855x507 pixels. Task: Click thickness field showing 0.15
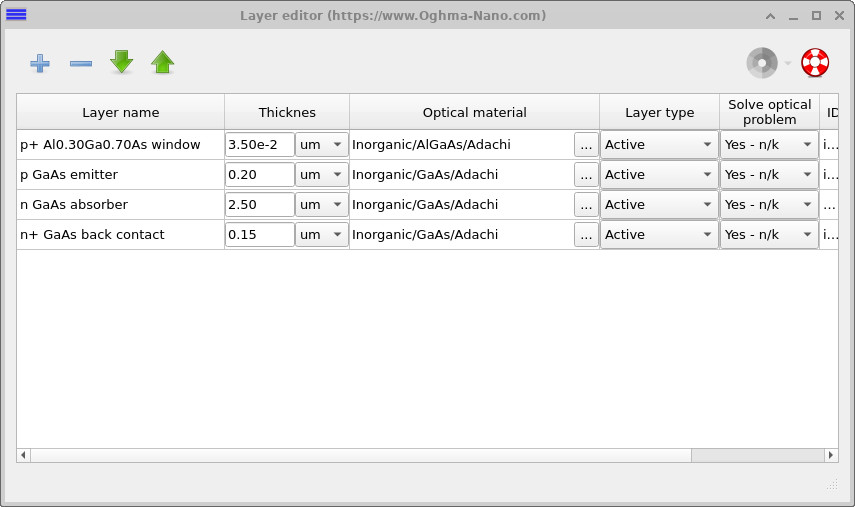(x=260, y=234)
